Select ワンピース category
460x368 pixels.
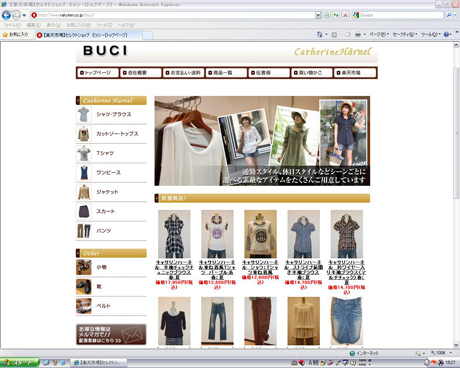coord(111,173)
